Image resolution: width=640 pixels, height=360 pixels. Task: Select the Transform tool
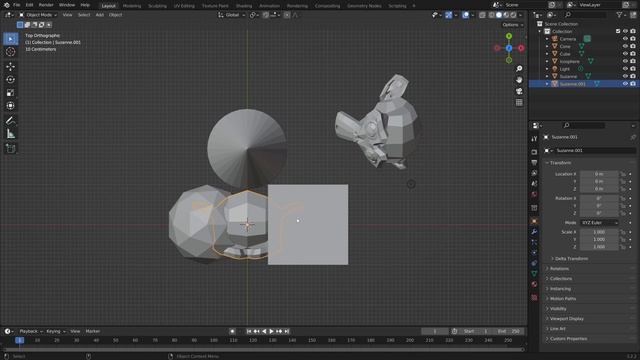pos(10,106)
